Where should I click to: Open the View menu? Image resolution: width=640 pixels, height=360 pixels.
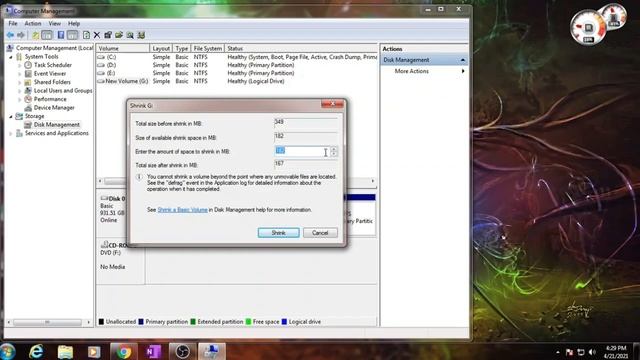tap(54, 24)
